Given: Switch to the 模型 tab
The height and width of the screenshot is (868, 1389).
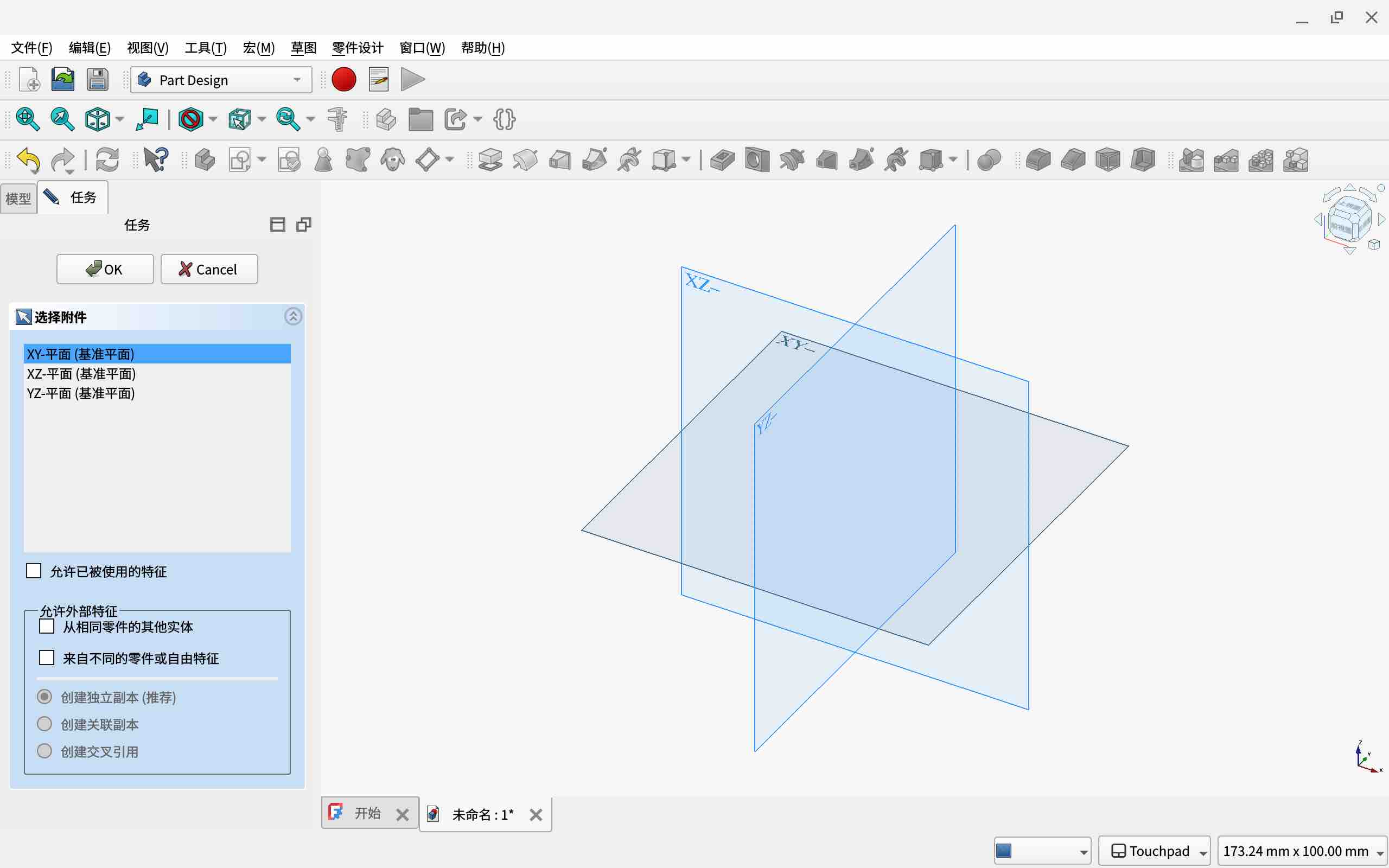Looking at the screenshot, I should click(x=18, y=199).
